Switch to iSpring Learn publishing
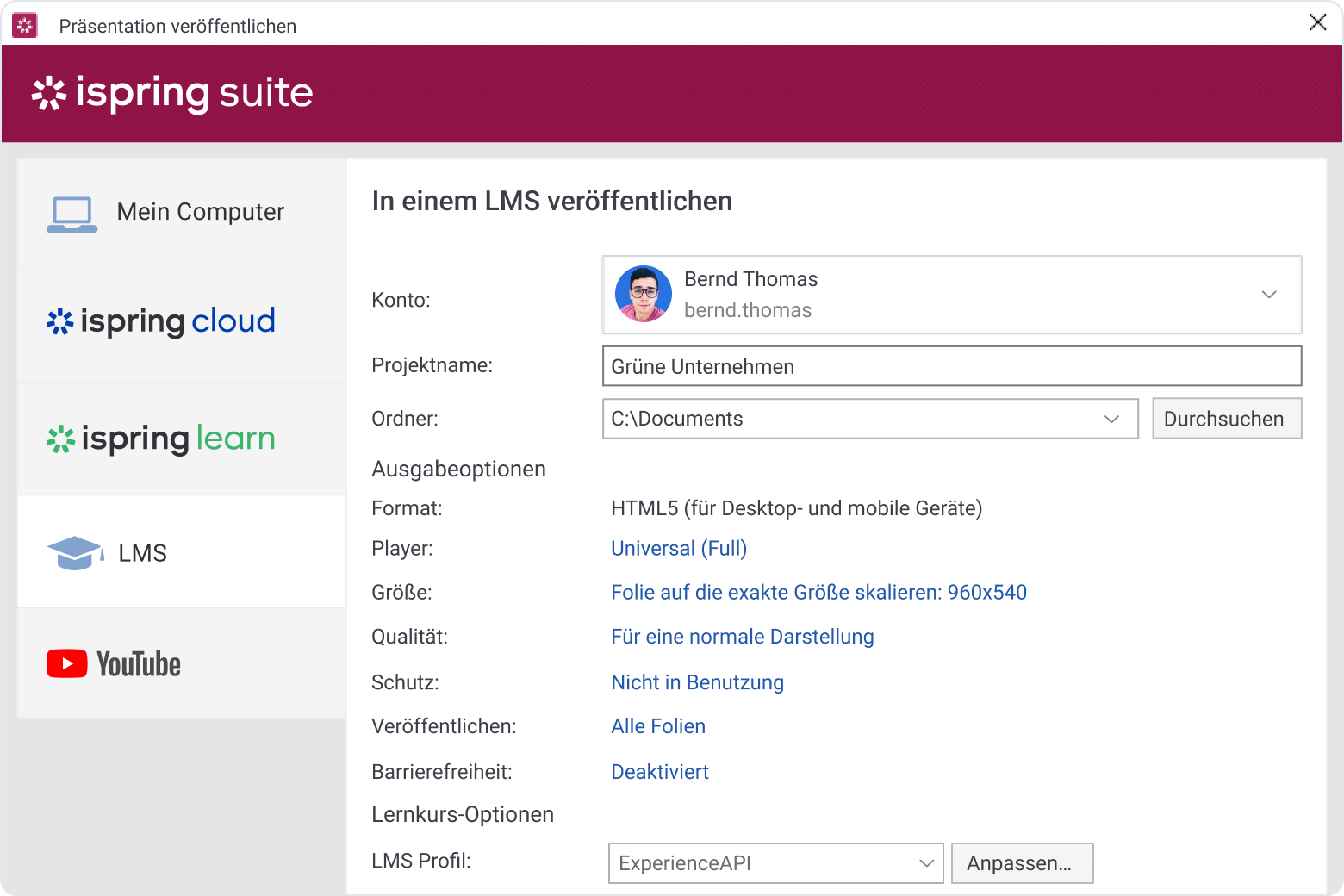Image resolution: width=1344 pixels, height=896 pixels. coord(160,439)
